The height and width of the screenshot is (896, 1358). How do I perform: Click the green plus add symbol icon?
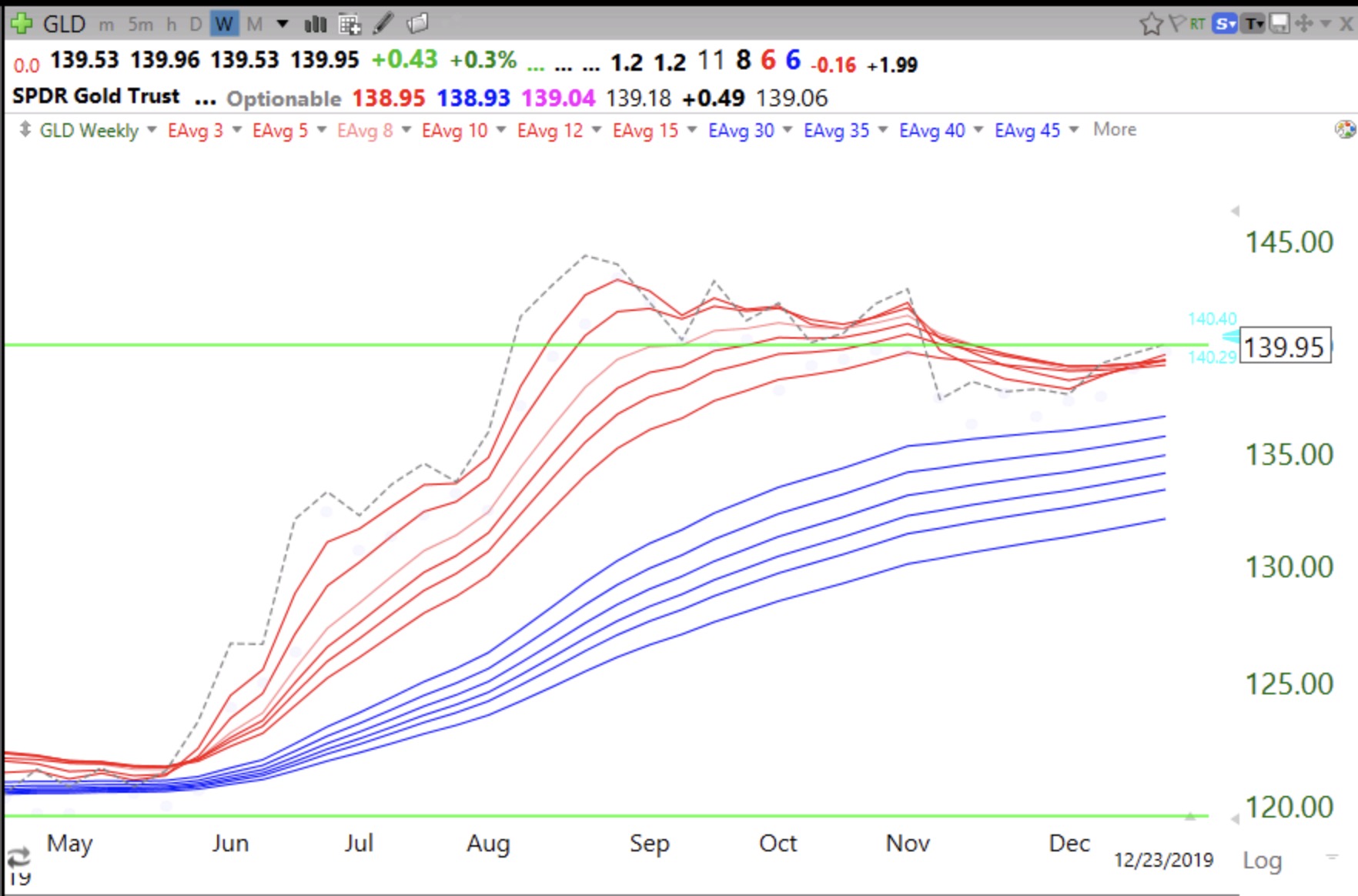point(21,24)
